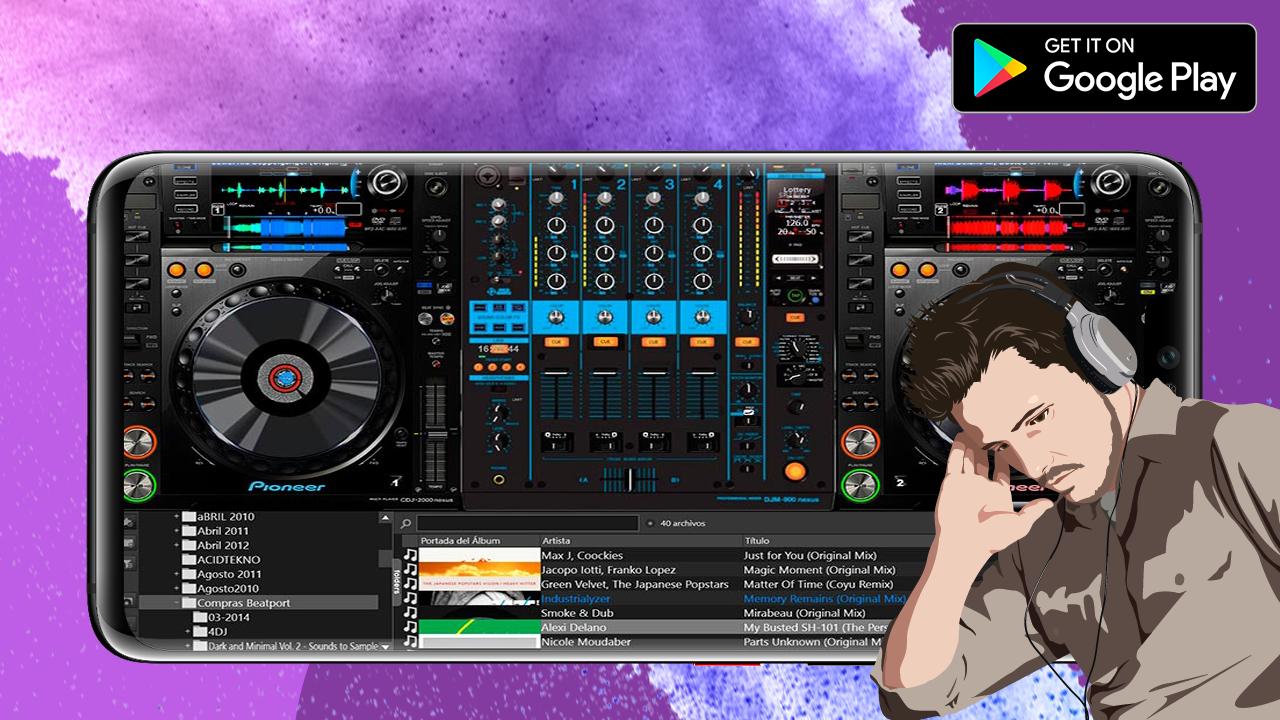Sort tracks by the Título column header
1280x720 pixels.
click(x=757, y=541)
